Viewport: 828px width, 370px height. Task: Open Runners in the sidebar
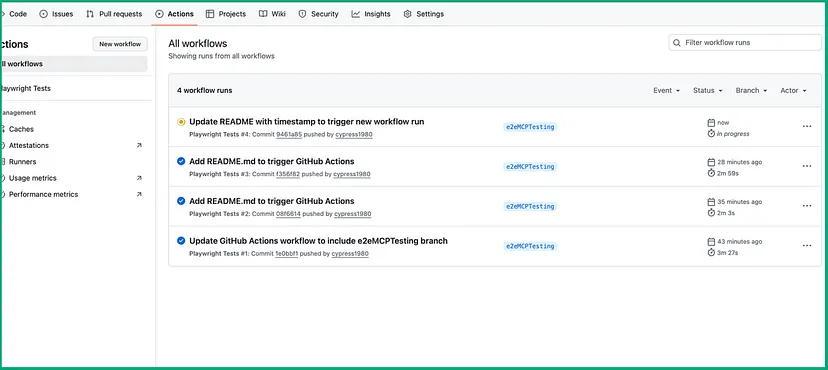coord(22,162)
